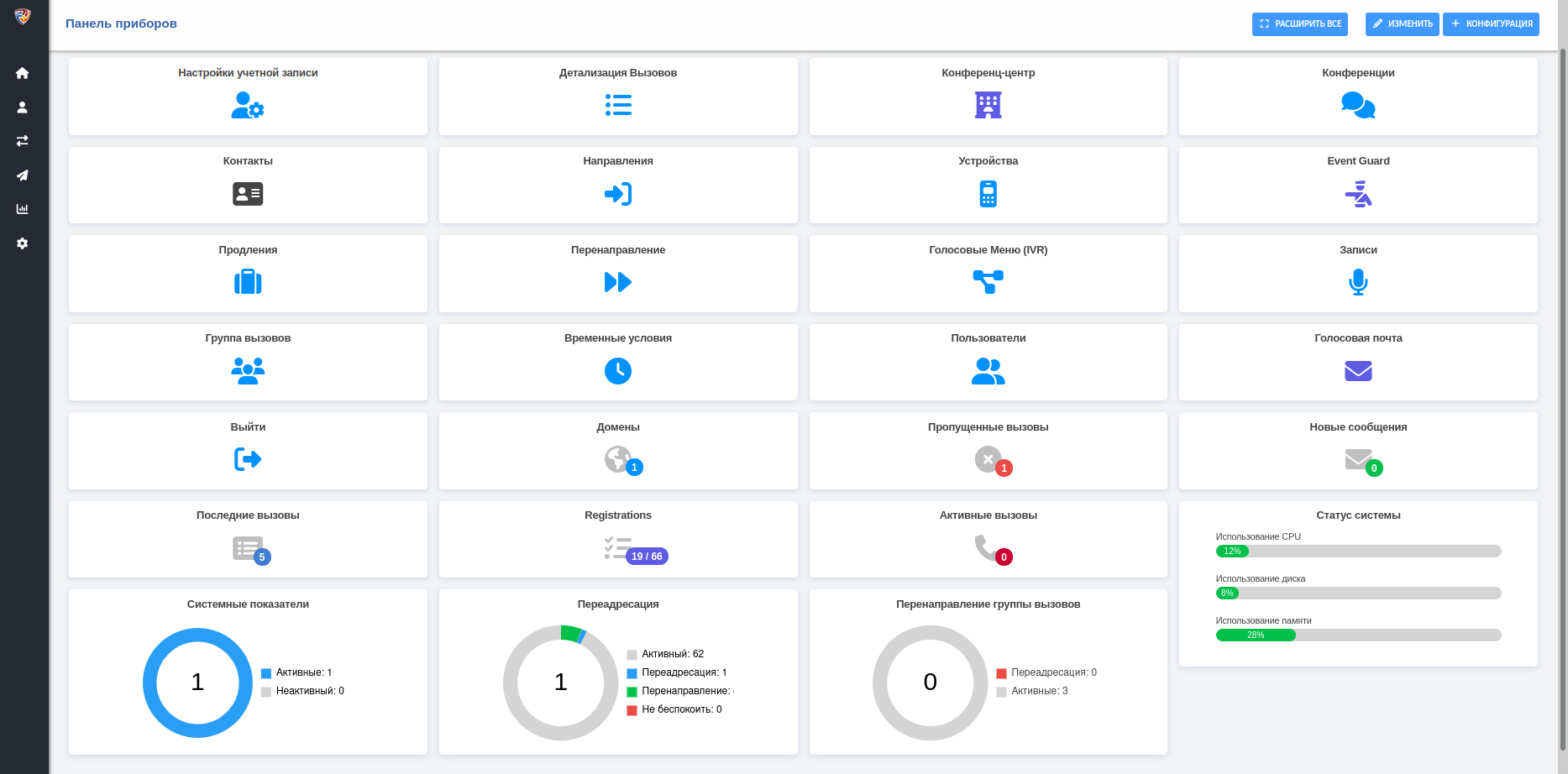Screen dimensions: 1568x774
Task: Open the settings gear sidebar icon
Action: [23, 243]
